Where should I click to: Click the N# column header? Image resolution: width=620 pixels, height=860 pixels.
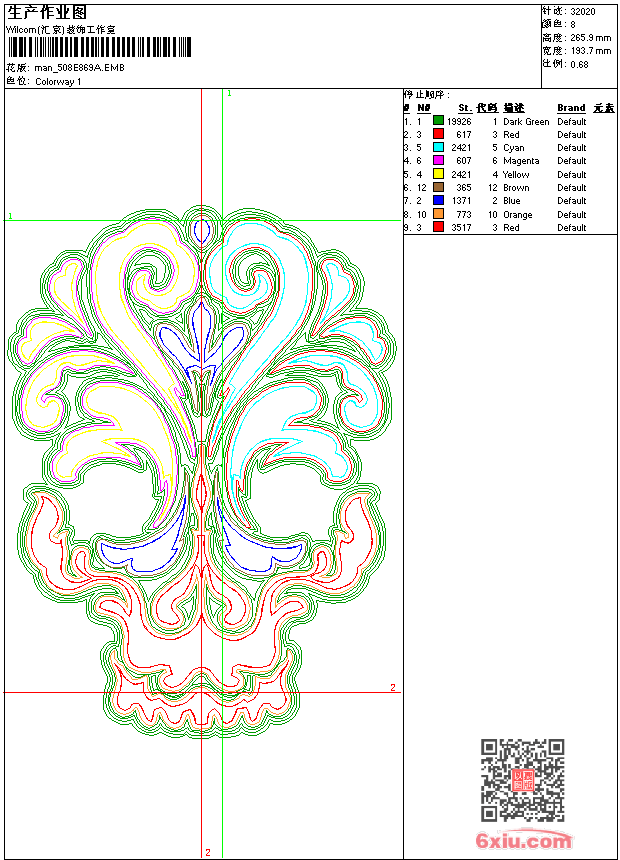click(x=423, y=108)
